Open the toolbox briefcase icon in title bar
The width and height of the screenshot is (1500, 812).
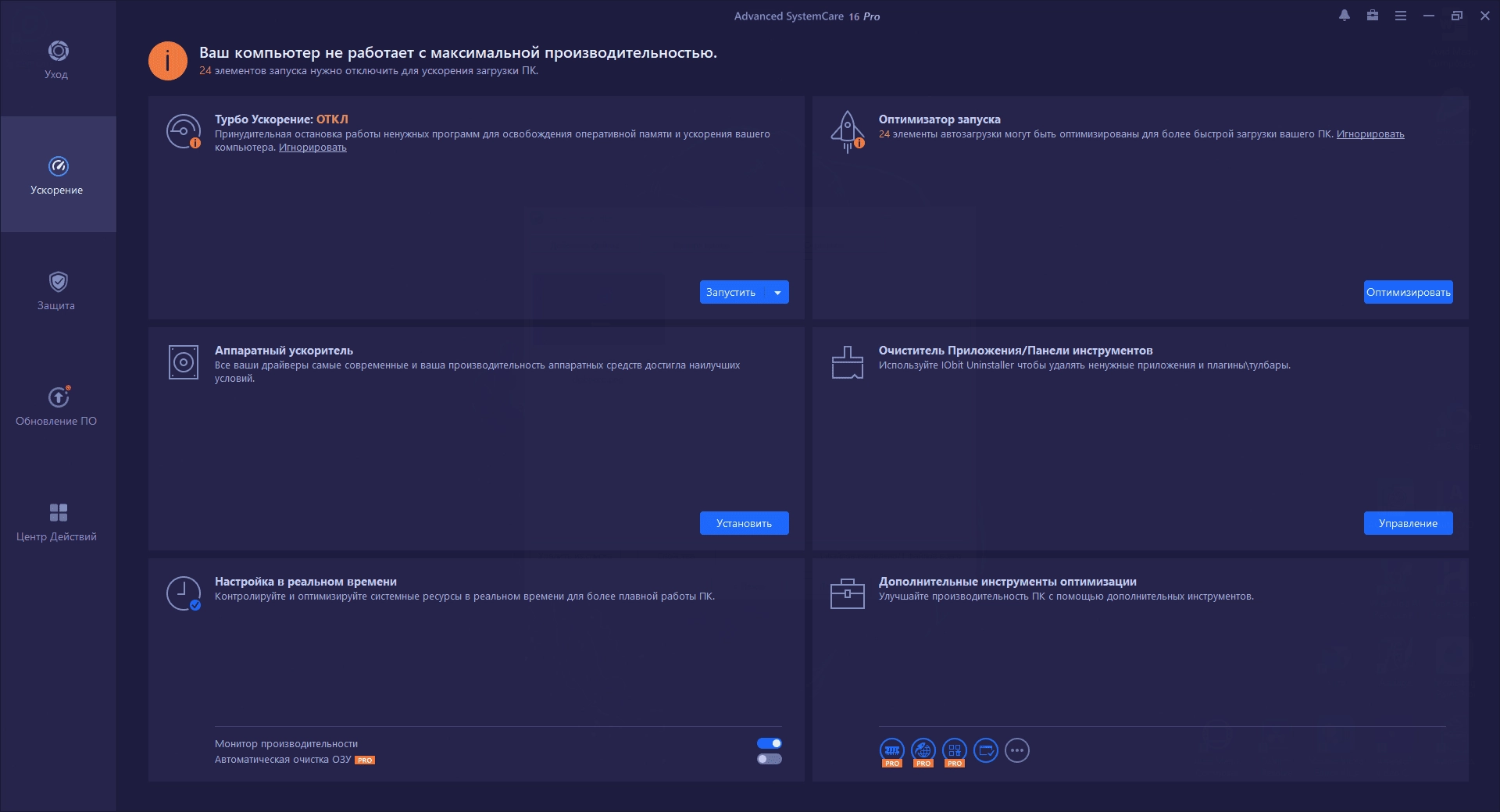coord(1373,16)
